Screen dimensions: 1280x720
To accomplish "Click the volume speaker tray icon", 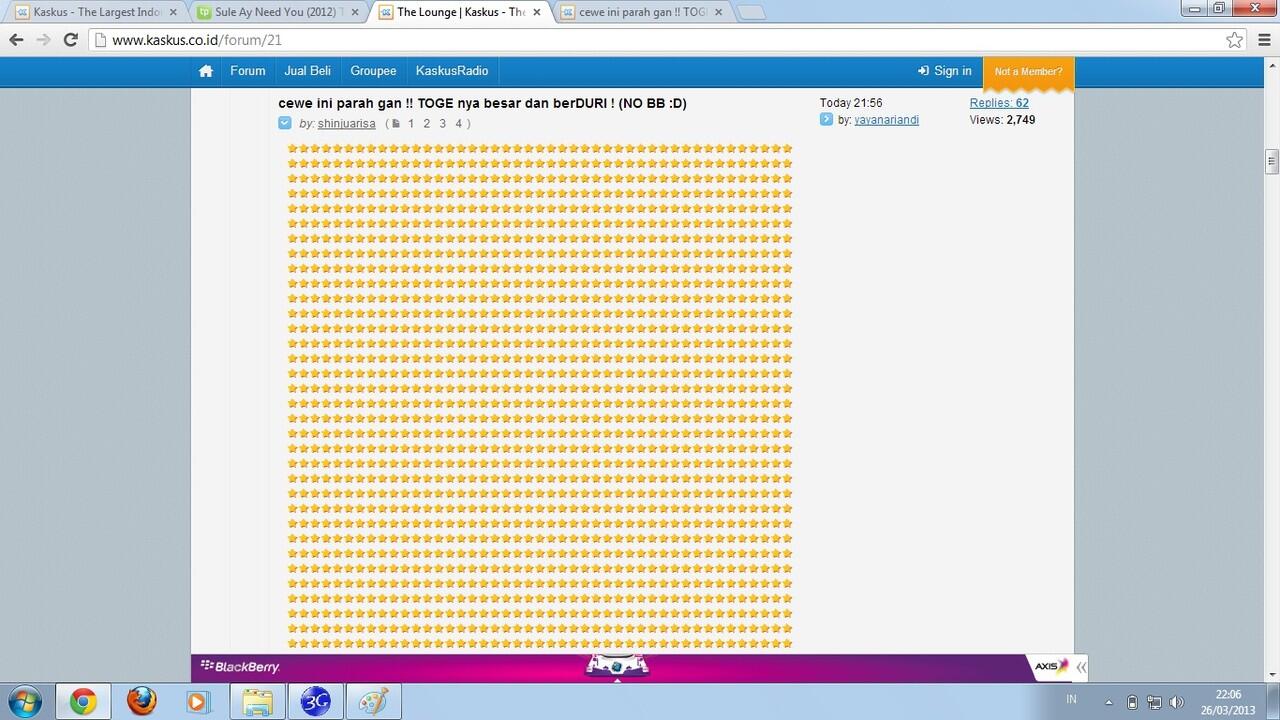I will (x=1176, y=702).
